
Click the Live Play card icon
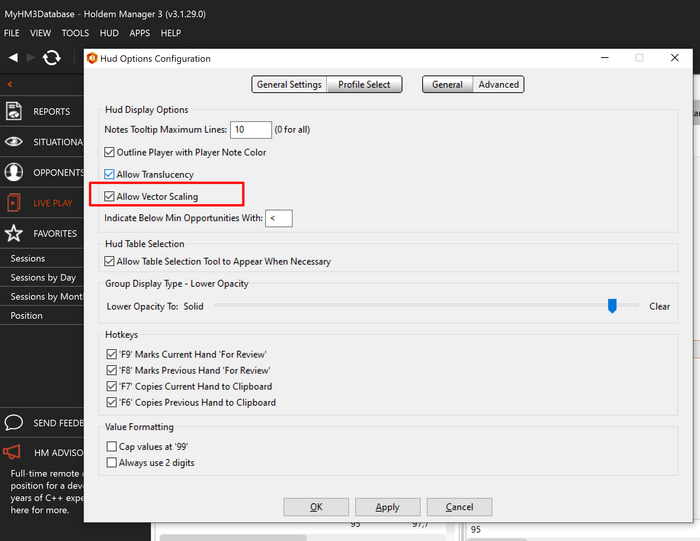[x=14, y=203]
